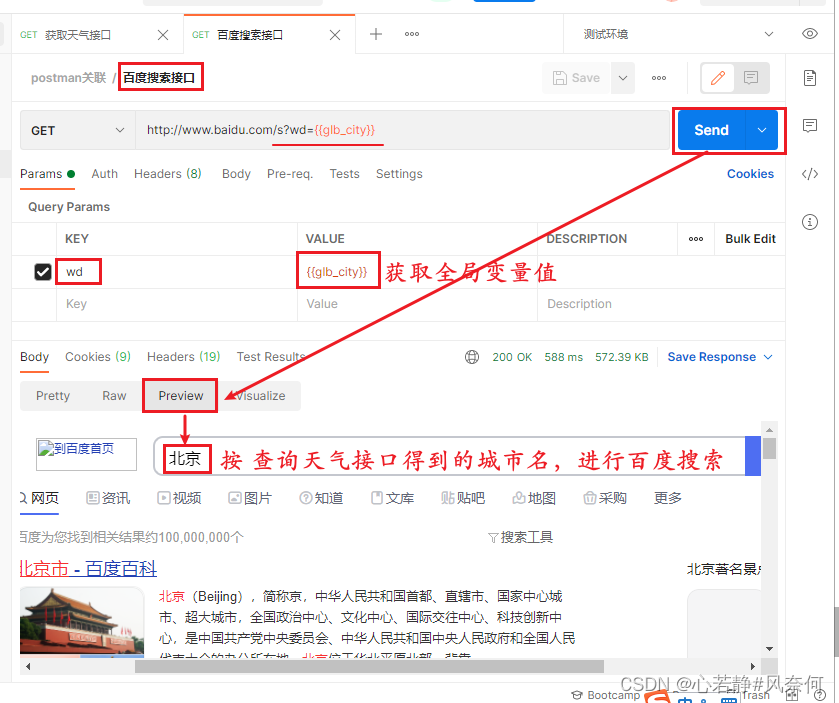Viewport: 839px width, 703px height.
Task: Select the 网页 search category
Action: click(40, 498)
